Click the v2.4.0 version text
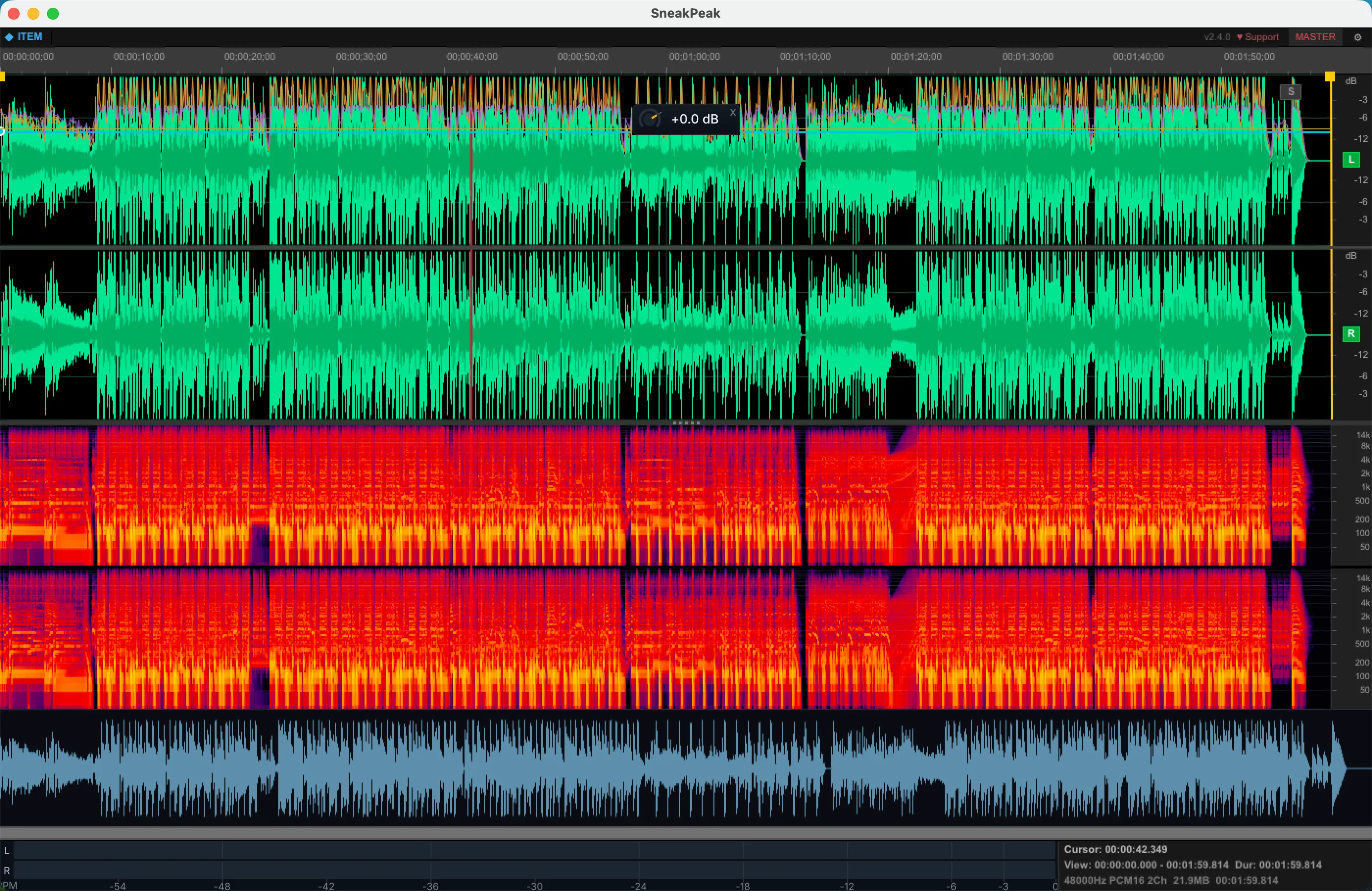 (x=1217, y=37)
